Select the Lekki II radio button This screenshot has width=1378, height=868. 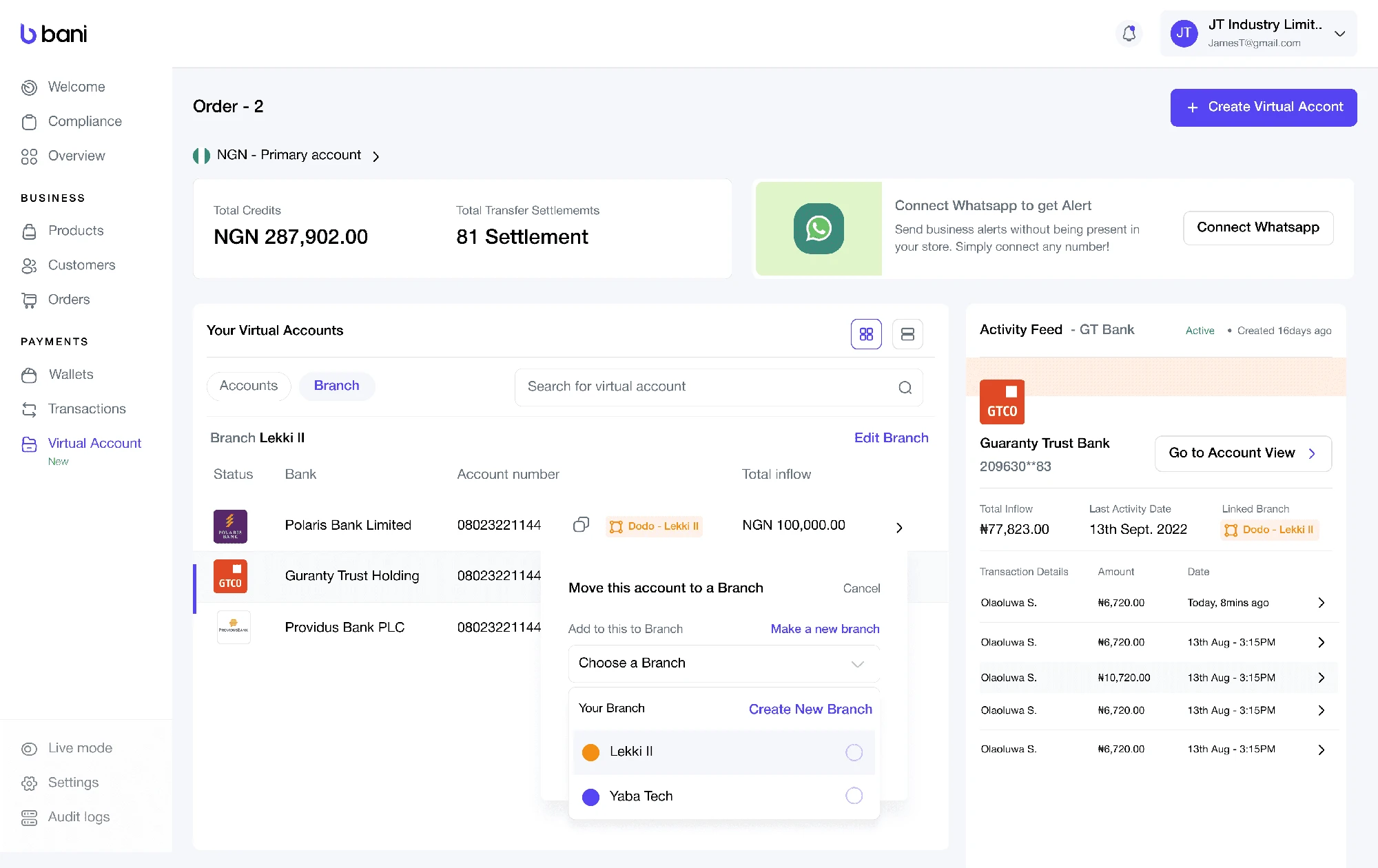tap(854, 752)
